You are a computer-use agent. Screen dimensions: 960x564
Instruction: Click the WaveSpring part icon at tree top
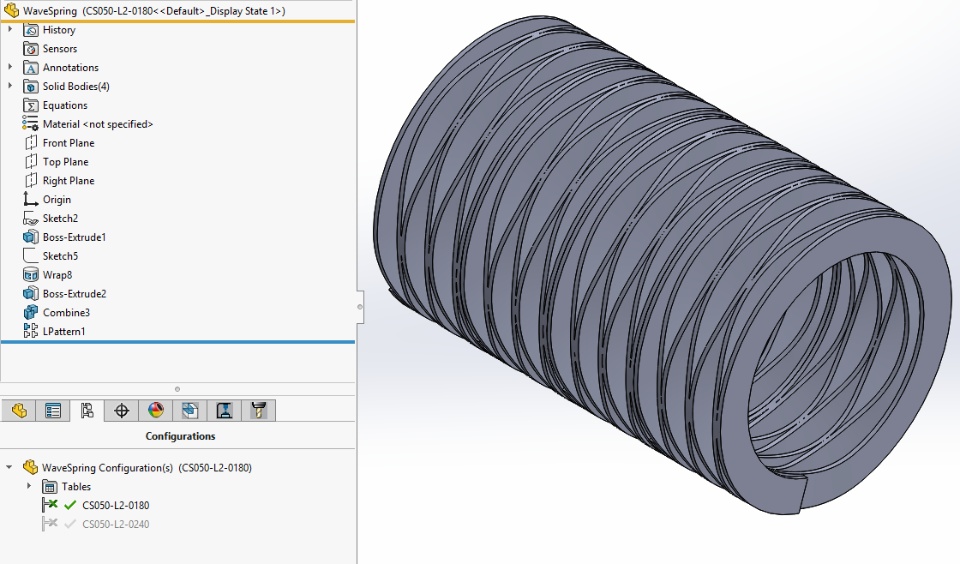pyautogui.click(x=11, y=10)
